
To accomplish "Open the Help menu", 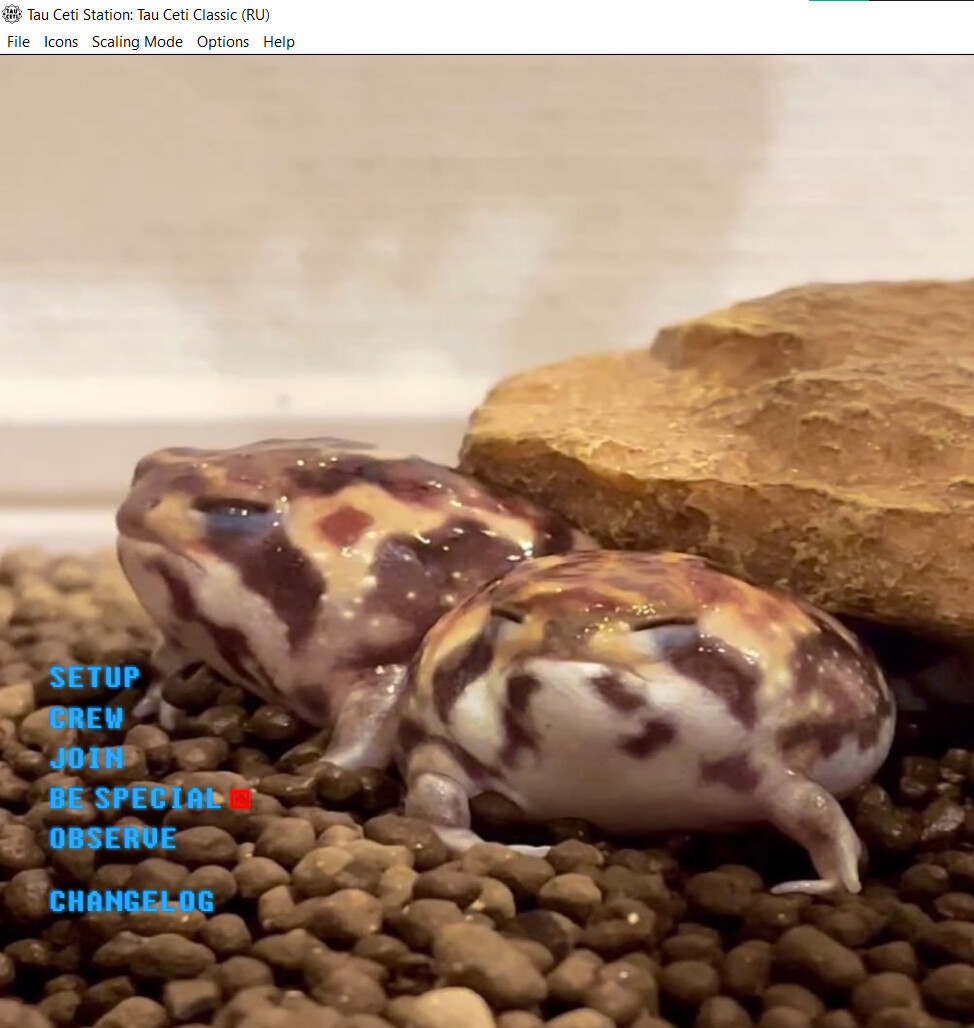I will 279,42.
